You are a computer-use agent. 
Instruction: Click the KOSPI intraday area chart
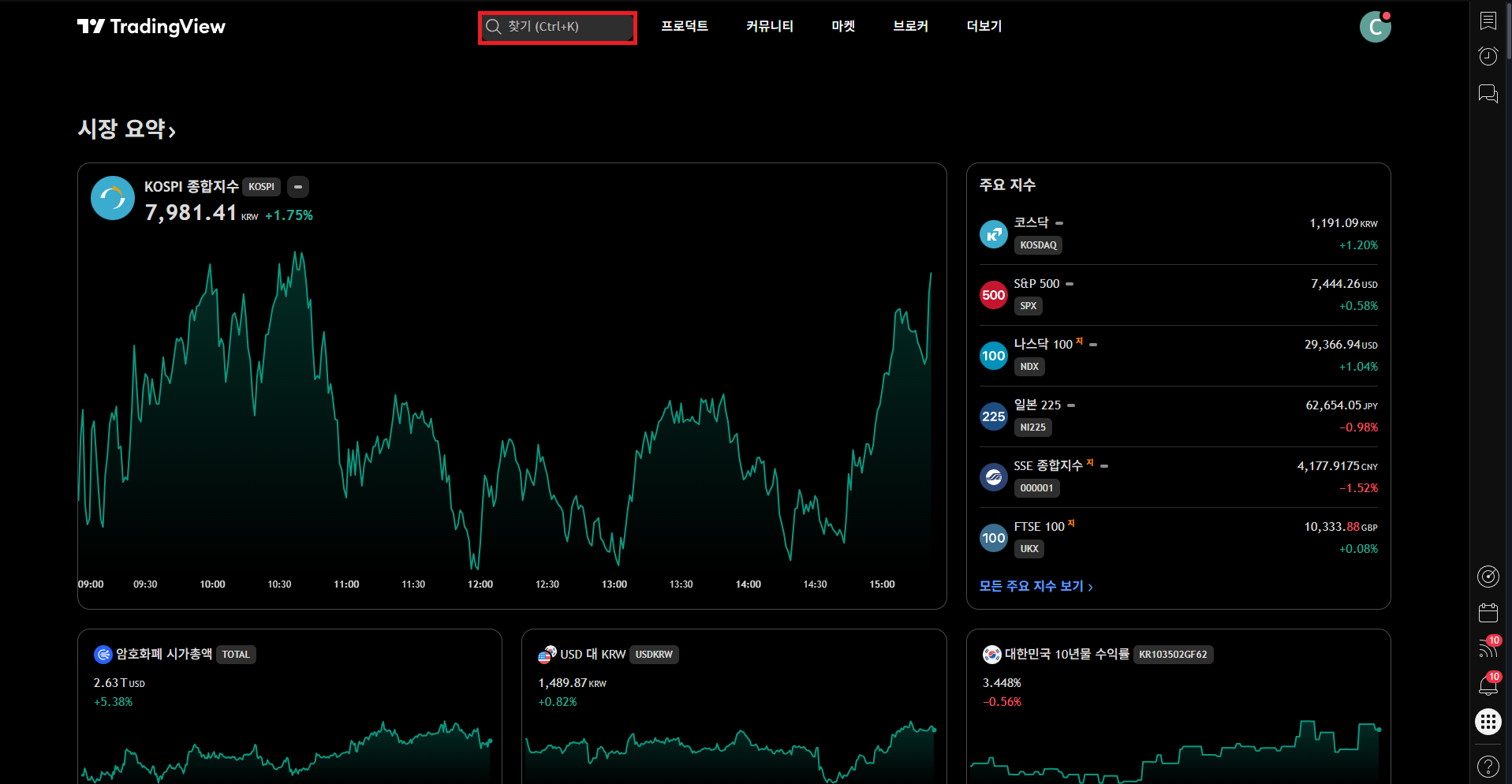[x=505, y=410]
